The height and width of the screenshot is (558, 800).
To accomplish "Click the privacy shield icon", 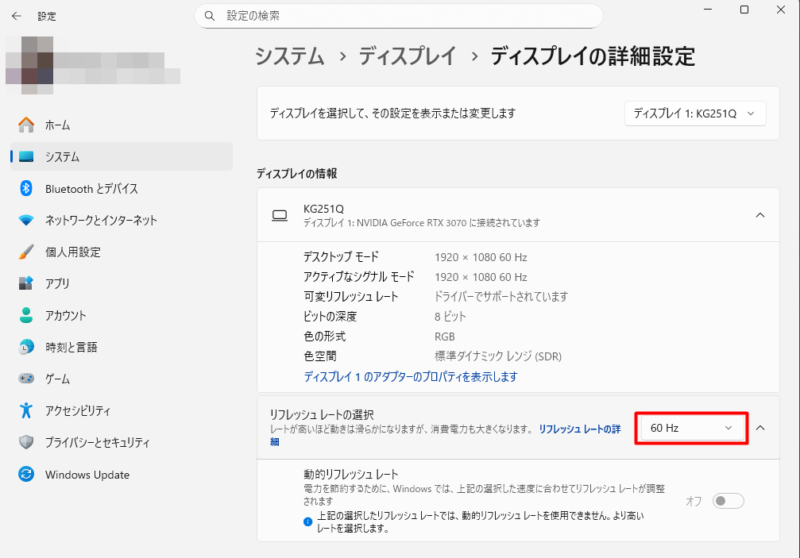I will tap(26, 442).
